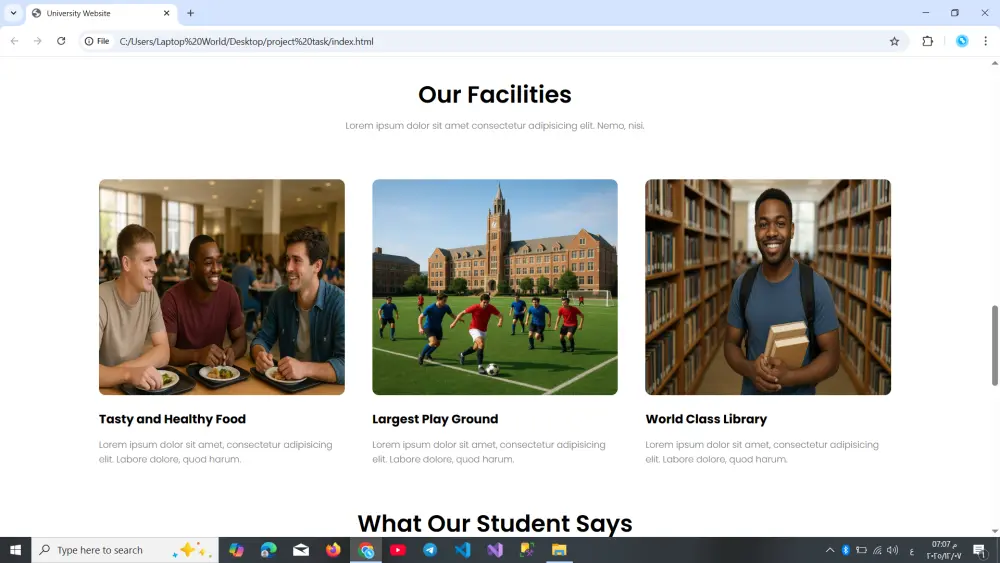Open Telegram from the taskbar
Screen dimensions: 1000x563
(430, 550)
